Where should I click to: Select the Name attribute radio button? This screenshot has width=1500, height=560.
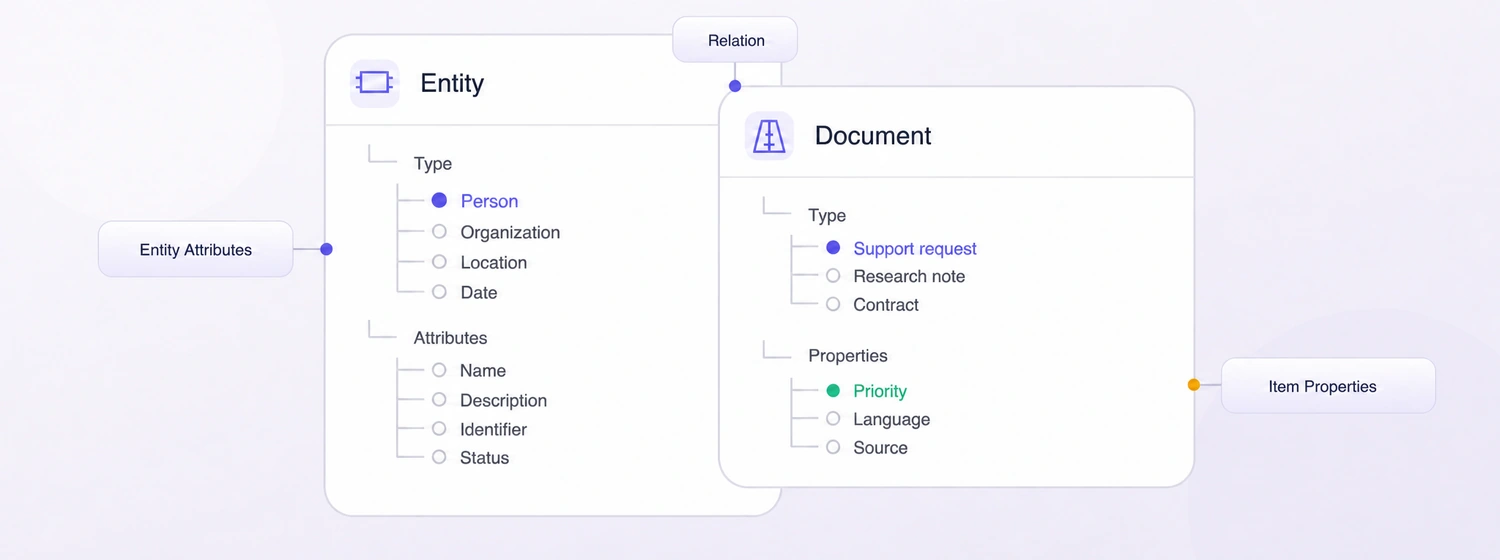click(x=439, y=370)
